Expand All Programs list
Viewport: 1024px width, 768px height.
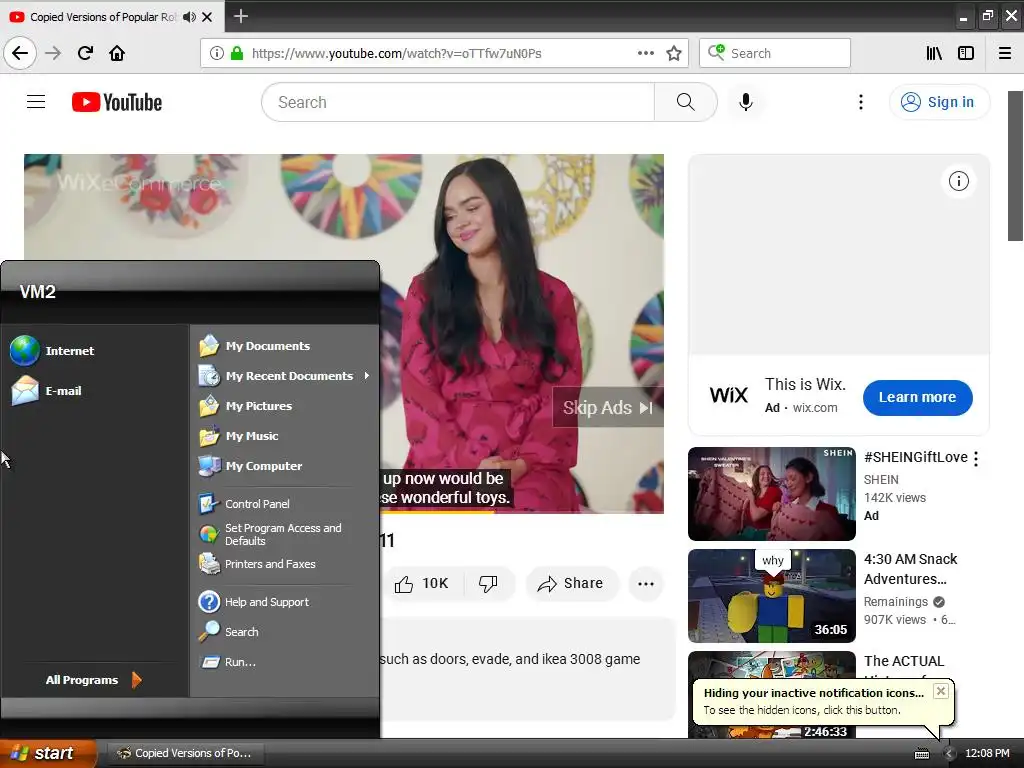point(93,680)
